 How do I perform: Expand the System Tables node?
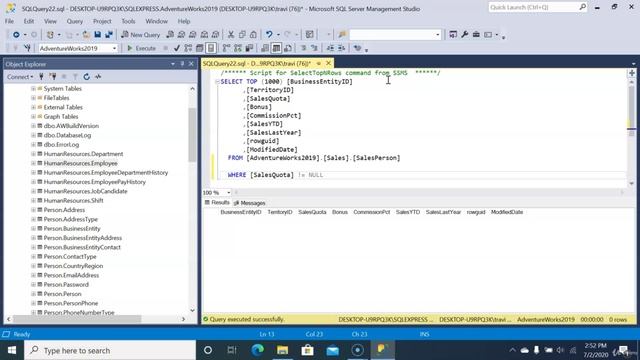tap(33, 89)
